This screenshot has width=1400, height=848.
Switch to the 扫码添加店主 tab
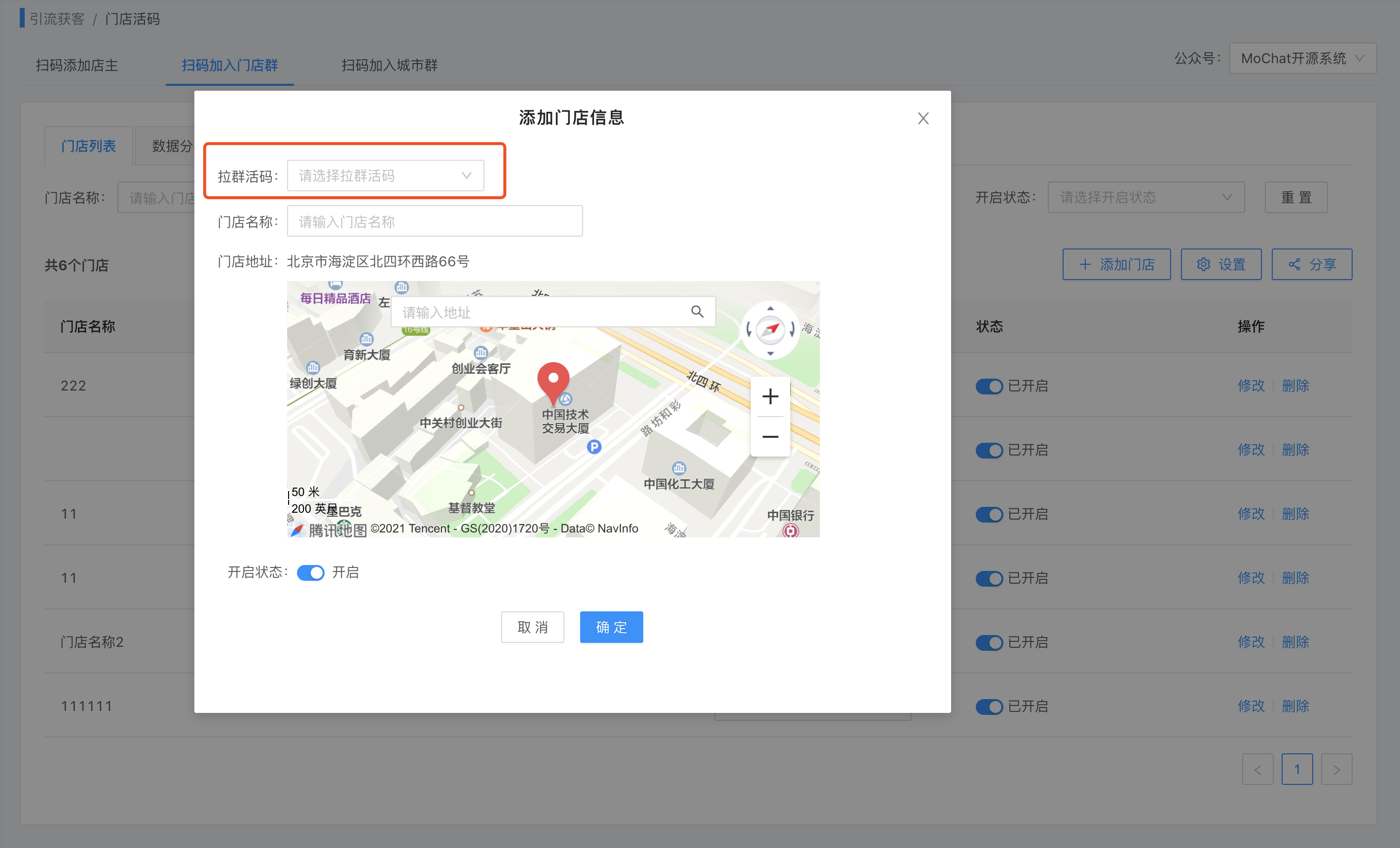76,65
